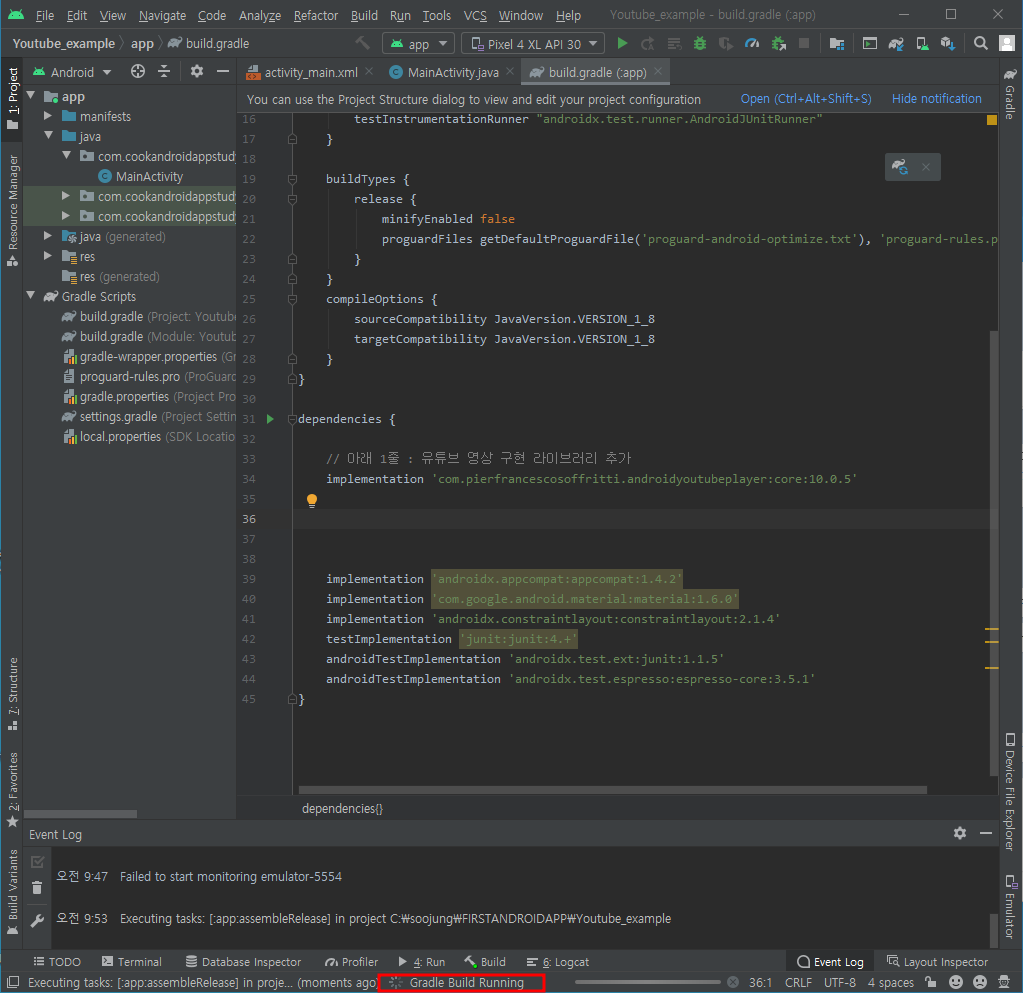Open the Logcat tool window
This screenshot has height=993, width=1023.
pos(558,962)
